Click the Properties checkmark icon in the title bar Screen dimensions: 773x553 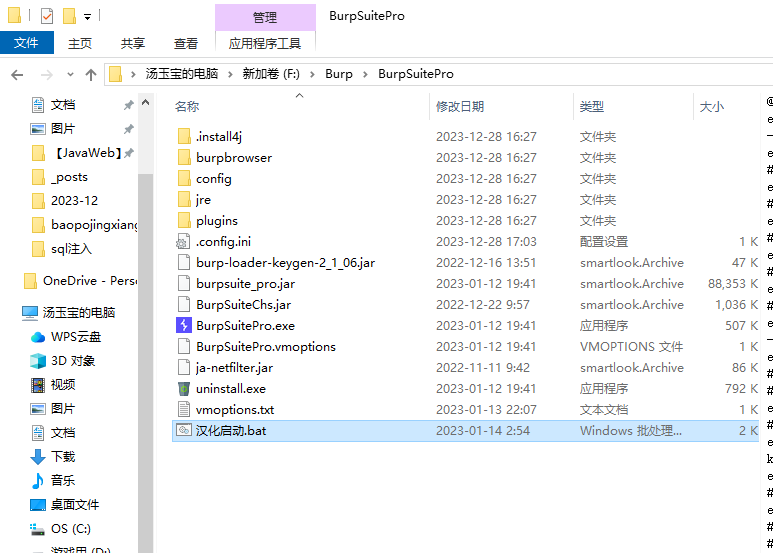click(x=46, y=16)
